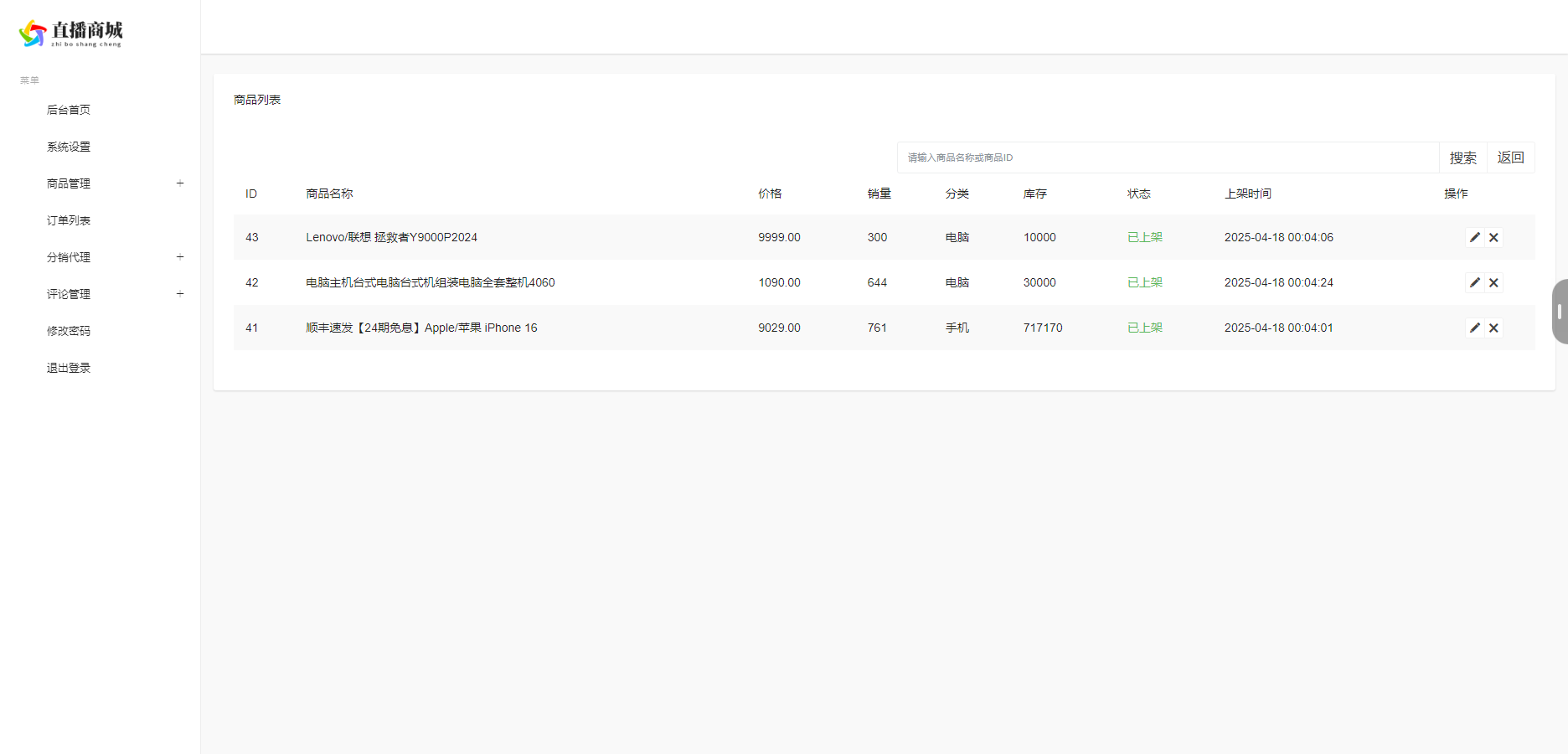Click price 9029.00
This screenshot has height=754, width=1568.
pyautogui.click(x=779, y=328)
